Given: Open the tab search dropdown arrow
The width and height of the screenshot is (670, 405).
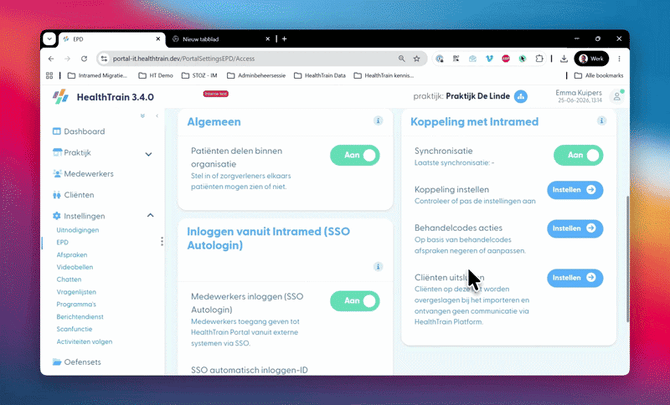Looking at the screenshot, I should (x=50, y=39).
